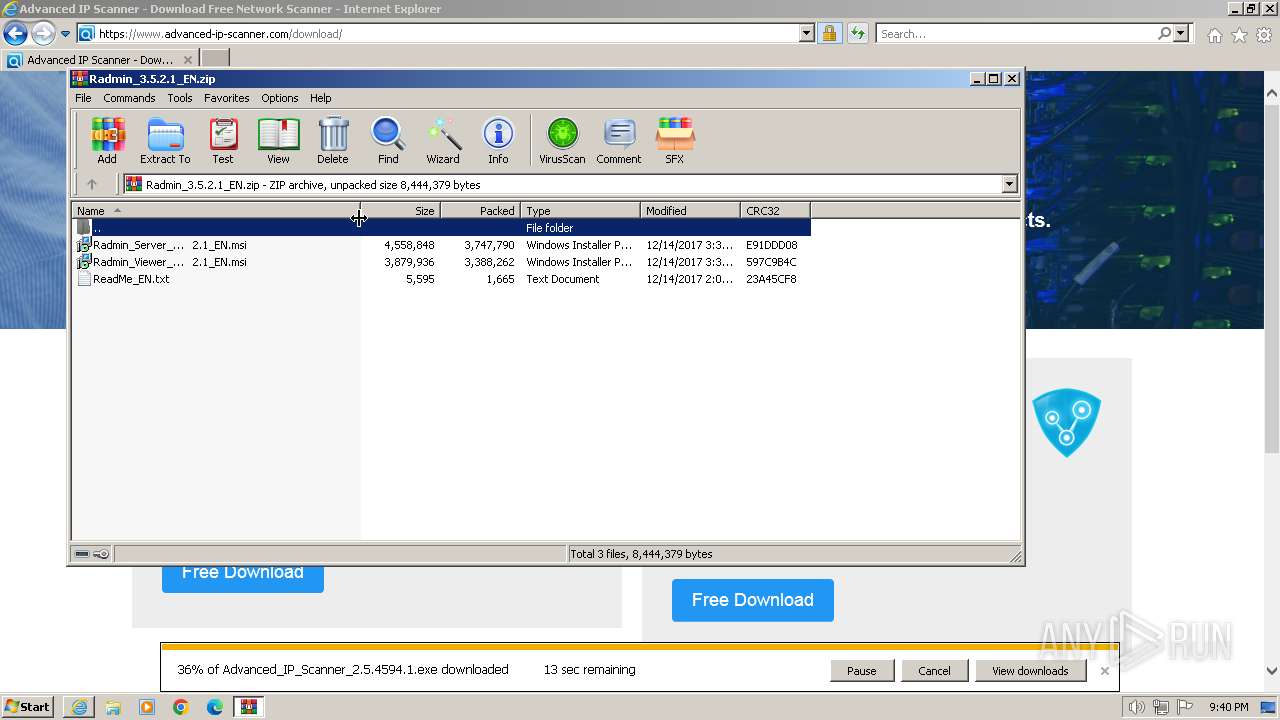Open the File menu in WinRAR
The height and width of the screenshot is (720, 1280).
click(83, 98)
